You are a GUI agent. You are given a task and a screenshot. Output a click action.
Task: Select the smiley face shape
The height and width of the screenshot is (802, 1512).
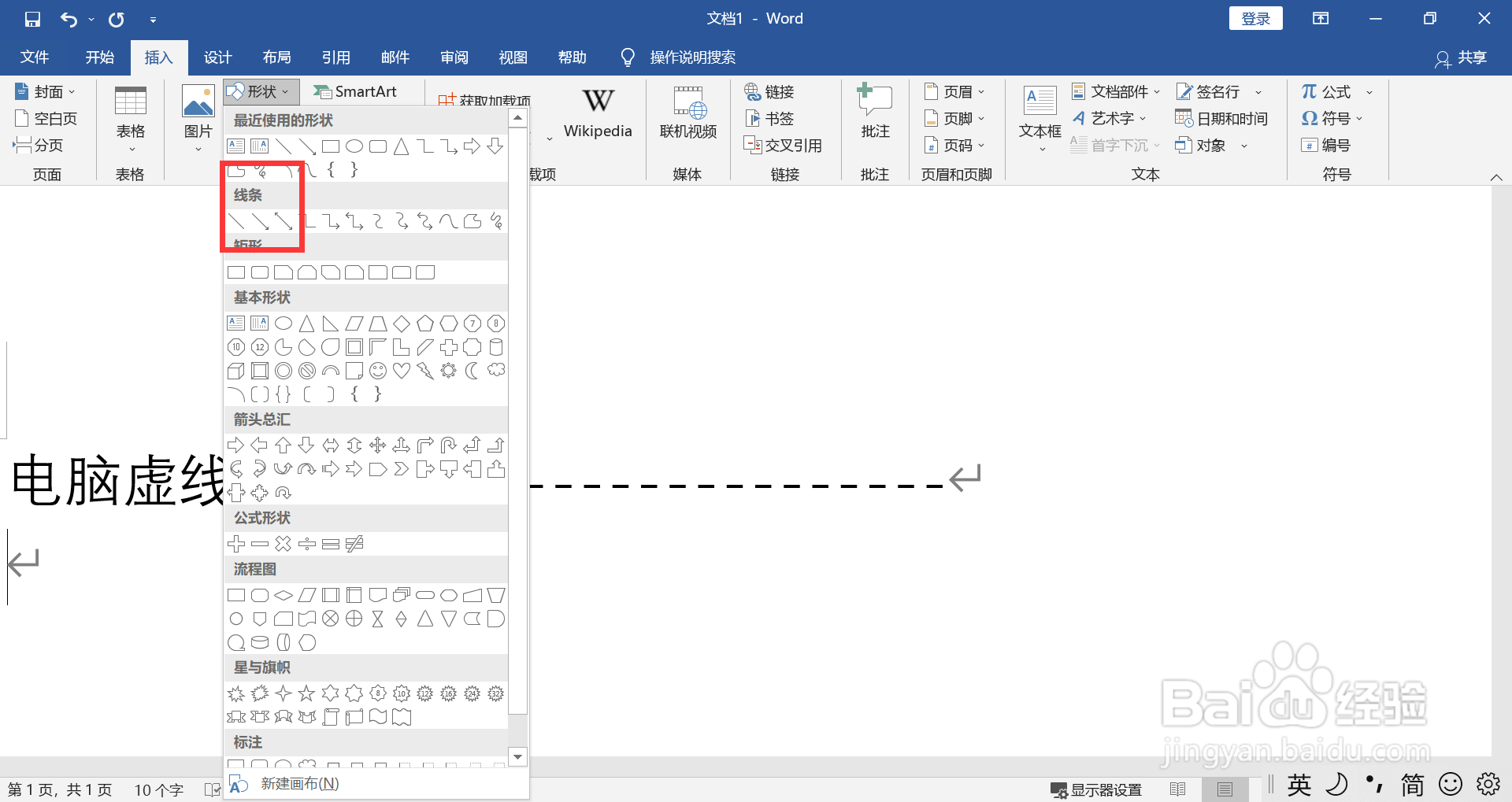(378, 371)
